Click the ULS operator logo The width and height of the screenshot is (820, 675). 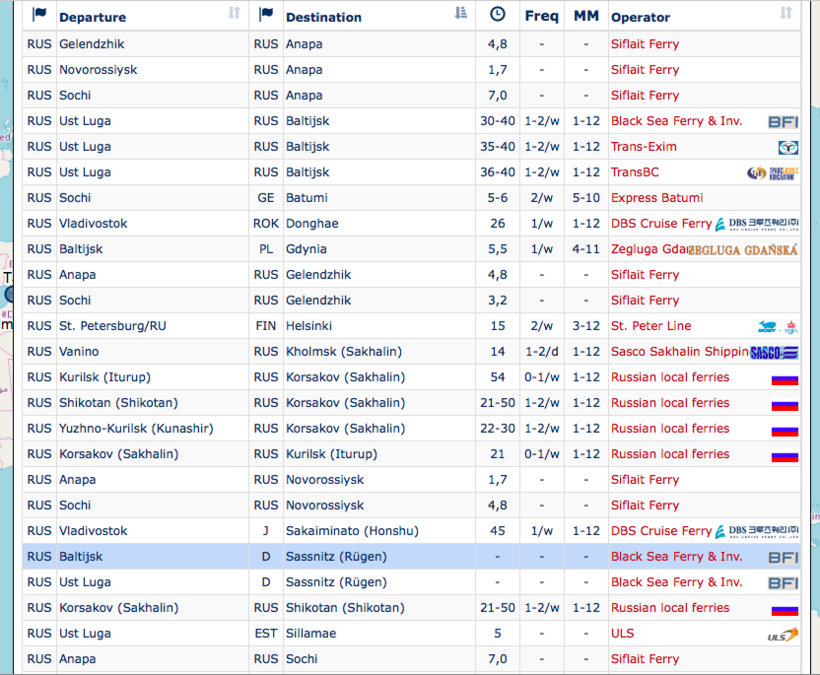(x=783, y=635)
